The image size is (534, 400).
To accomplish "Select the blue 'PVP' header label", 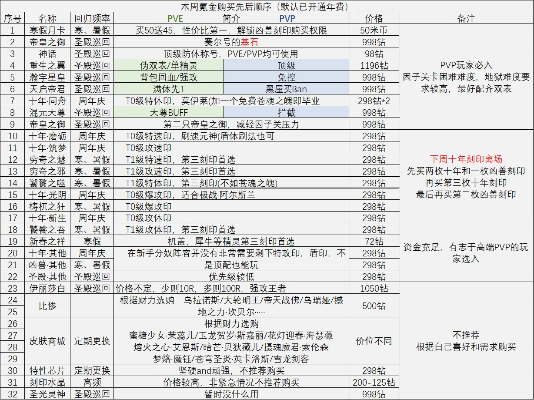I will pyautogui.click(x=287, y=18).
